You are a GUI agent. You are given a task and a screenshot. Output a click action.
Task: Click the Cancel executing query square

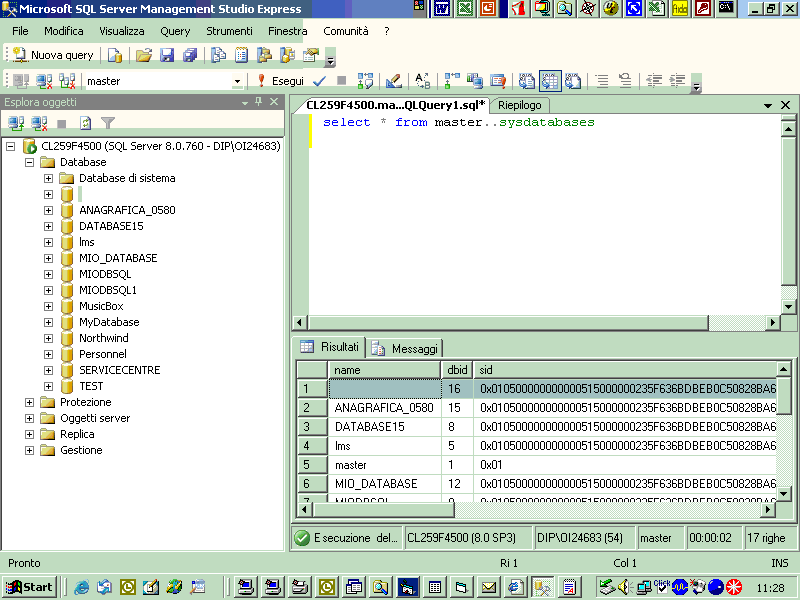pyautogui.click(x=341, y=81)
